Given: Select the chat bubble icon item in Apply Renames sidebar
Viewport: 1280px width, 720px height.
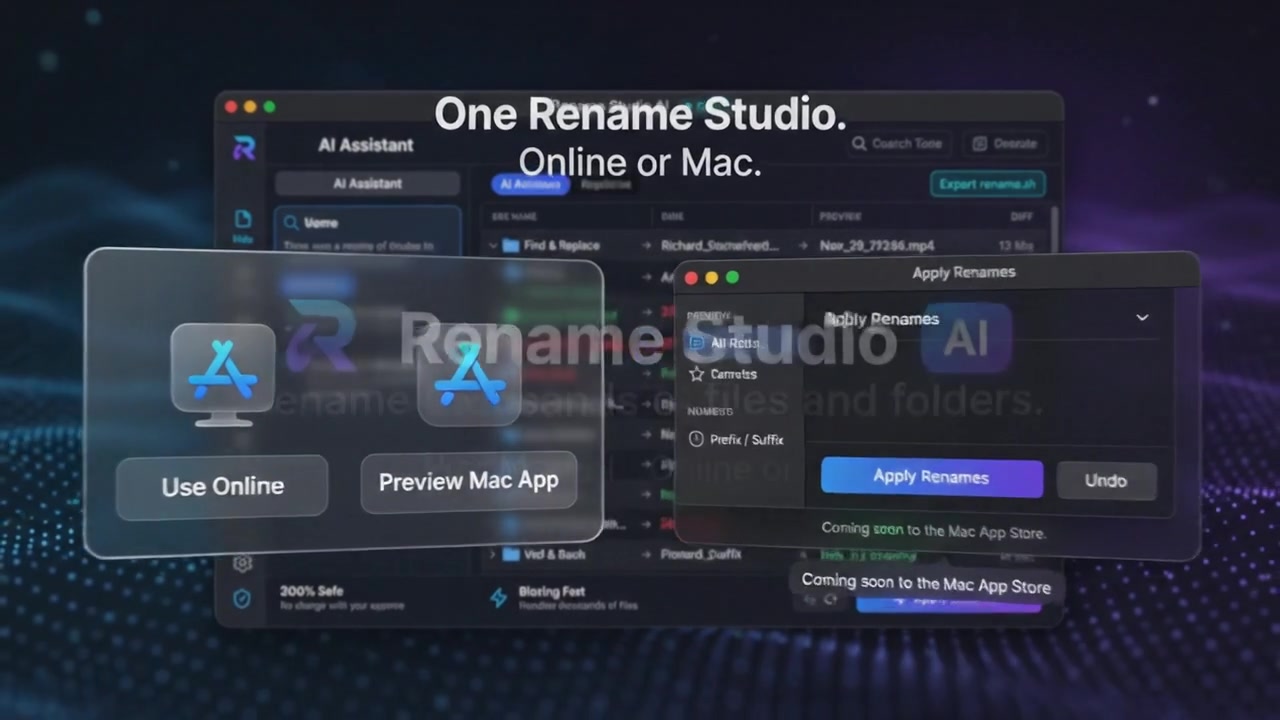Looking at the screenshot, I should tap(697, 343).
